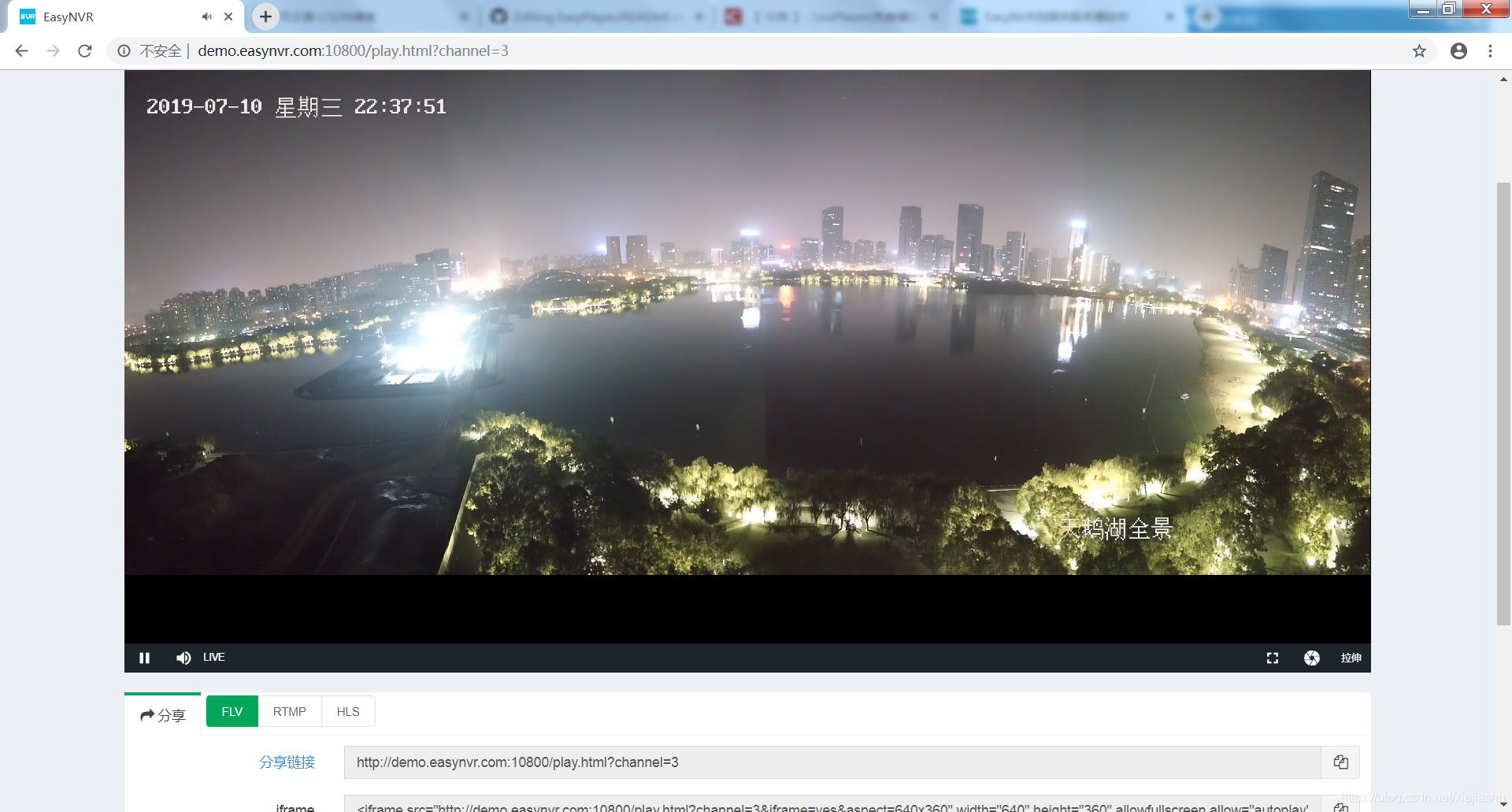Switch to the GitHub browser tab

click(597, 17)
